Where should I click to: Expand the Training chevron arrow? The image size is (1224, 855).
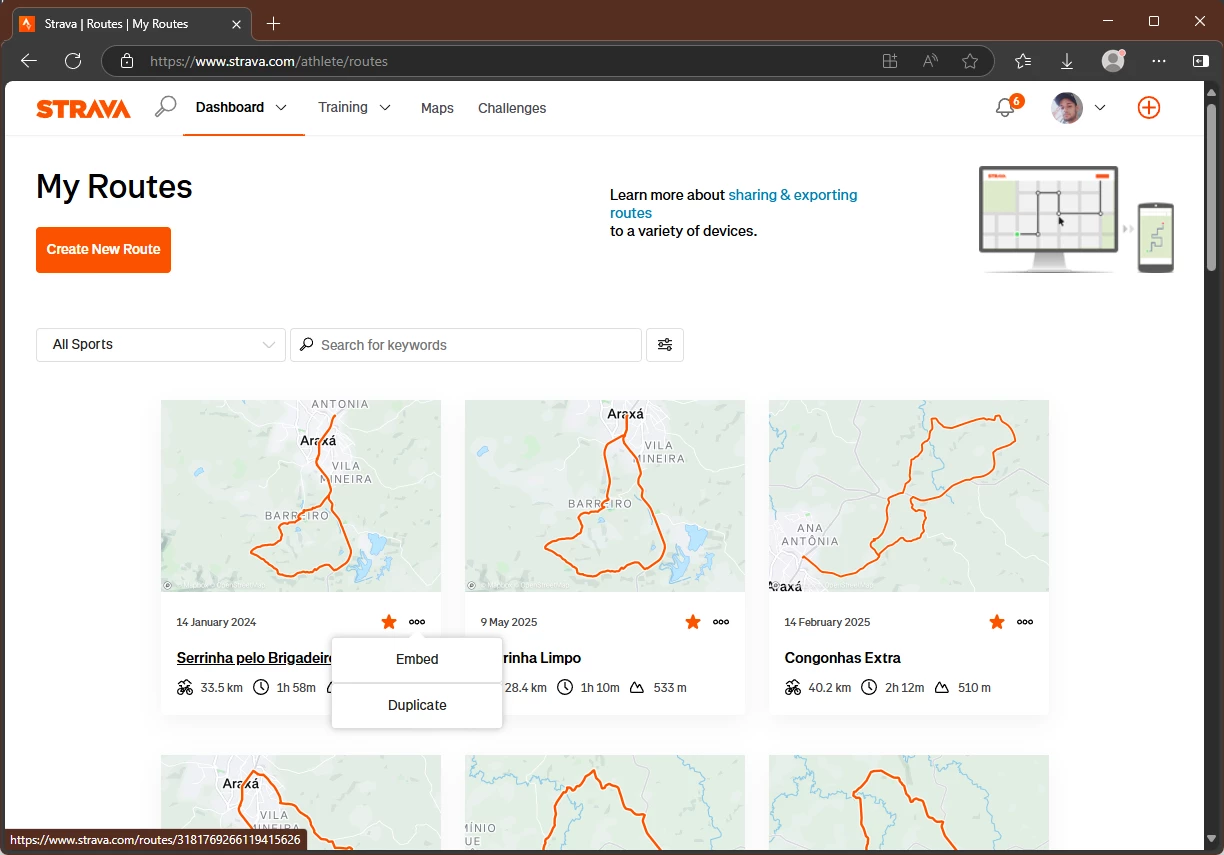click(385, 108)
